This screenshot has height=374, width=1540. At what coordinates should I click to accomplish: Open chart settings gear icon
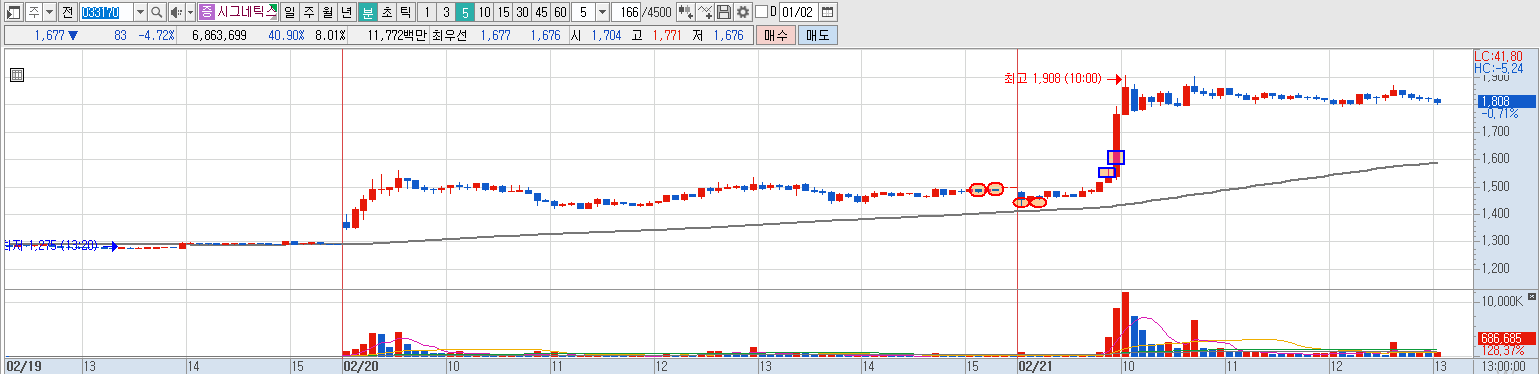point(742,12)
